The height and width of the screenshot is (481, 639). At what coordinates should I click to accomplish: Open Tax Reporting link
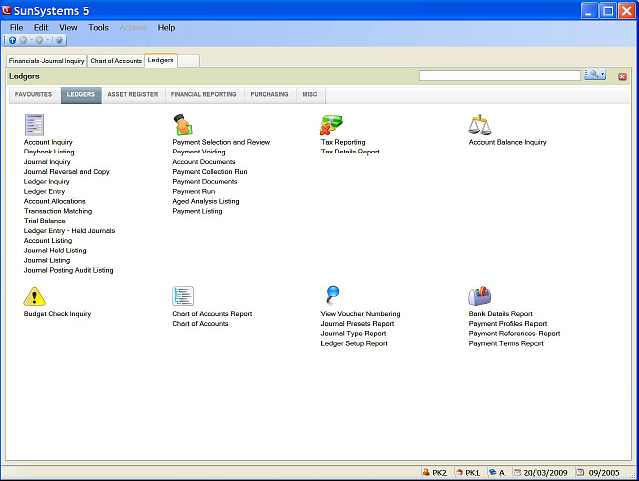(343, 142)
